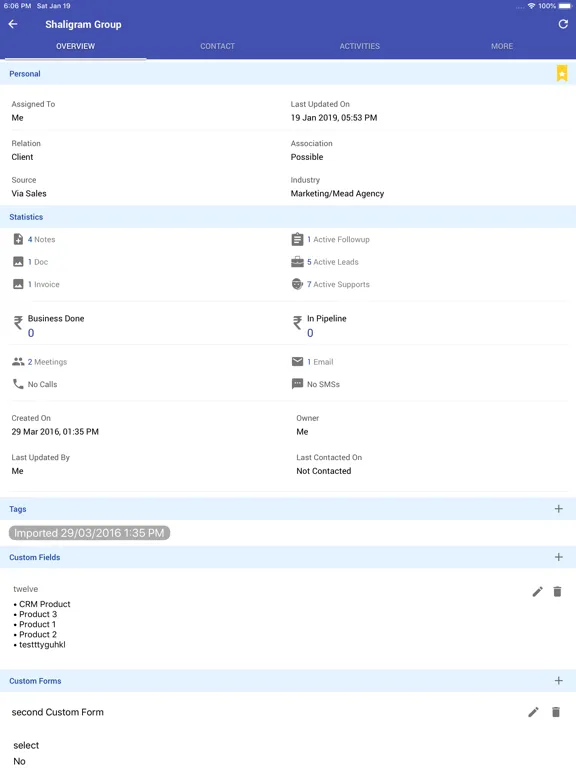Open the 7 Active Supports icon

point(297,284)
